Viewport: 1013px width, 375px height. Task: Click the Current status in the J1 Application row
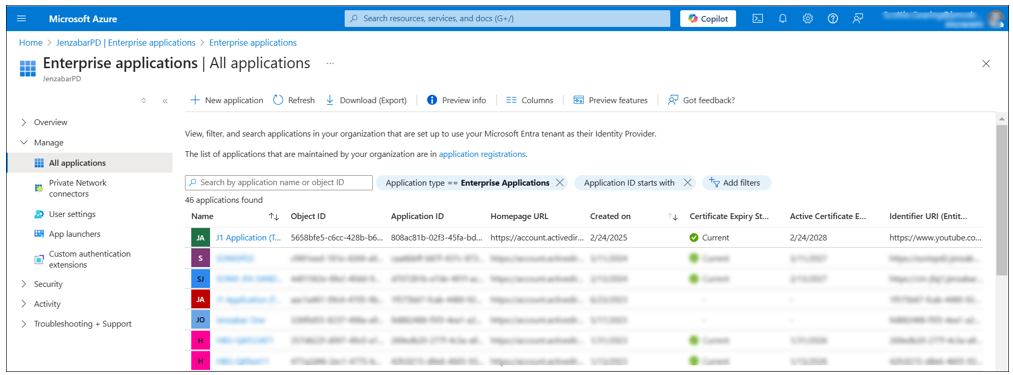709,237
